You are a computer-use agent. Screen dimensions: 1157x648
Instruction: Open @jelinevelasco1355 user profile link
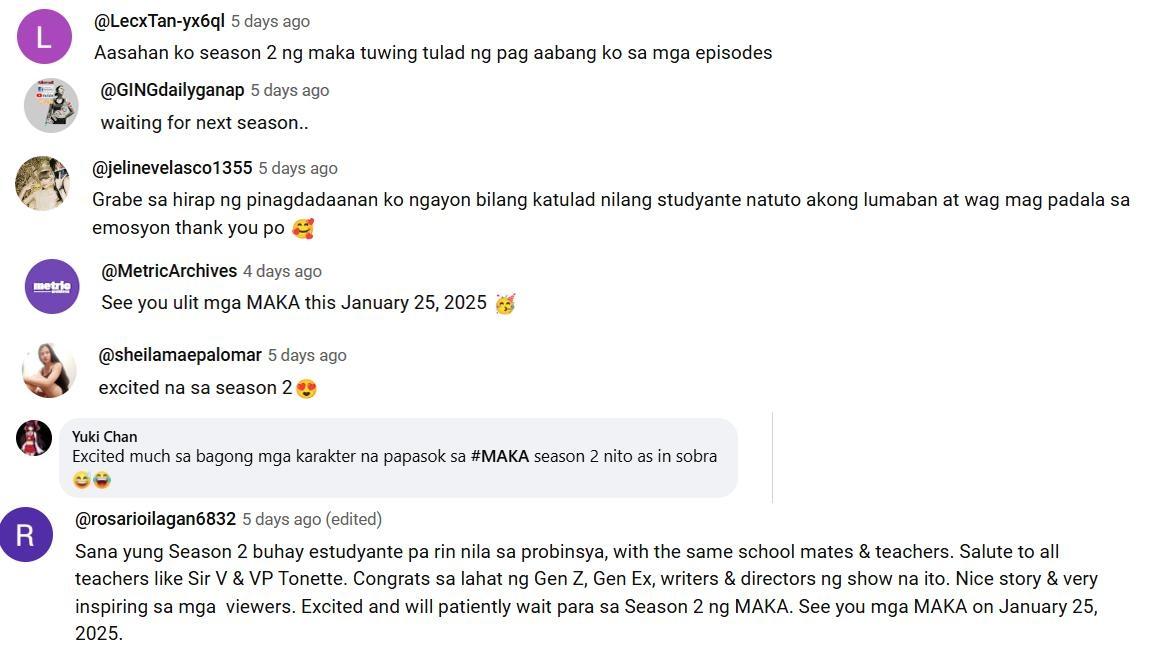[x=172, y=168]
